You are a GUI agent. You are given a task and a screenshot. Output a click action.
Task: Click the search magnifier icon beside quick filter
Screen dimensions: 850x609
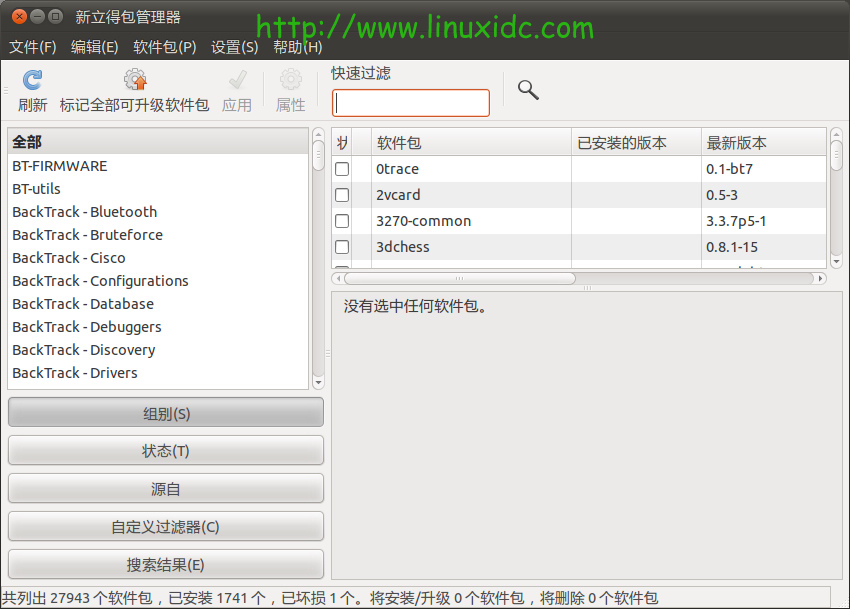pyautogui.click(x=527, y=89)
